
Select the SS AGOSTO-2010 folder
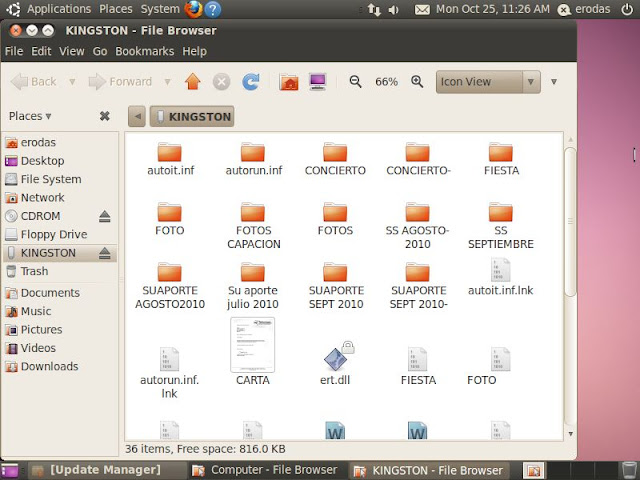point(417,225)
